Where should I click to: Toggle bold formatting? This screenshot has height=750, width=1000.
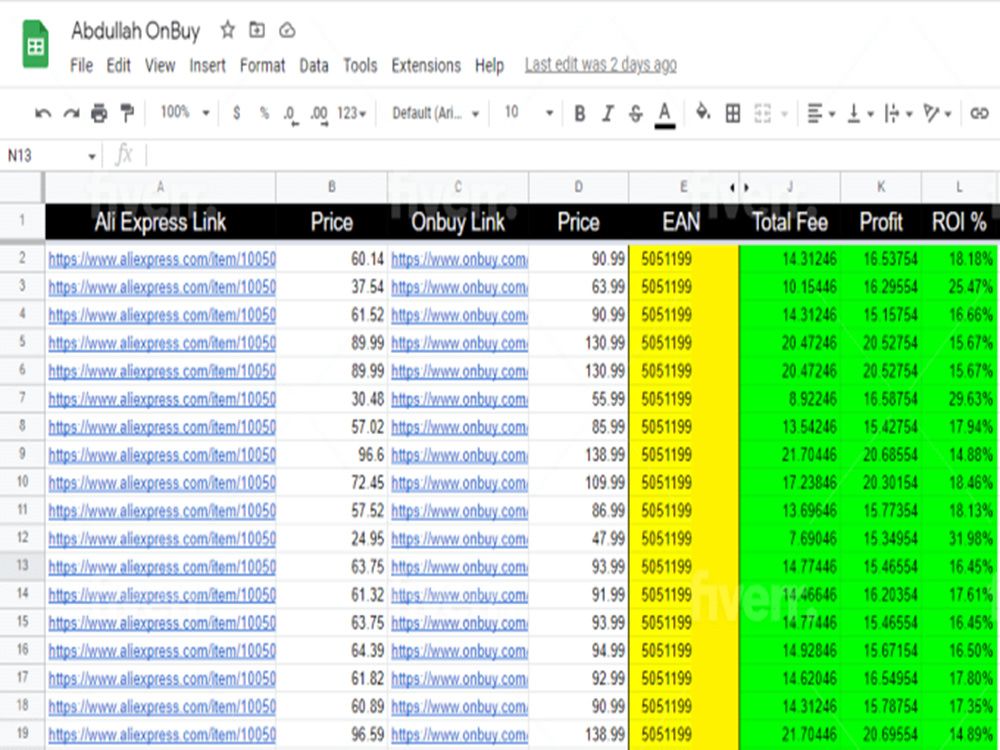pyautogui.click(x=580, y=114)
